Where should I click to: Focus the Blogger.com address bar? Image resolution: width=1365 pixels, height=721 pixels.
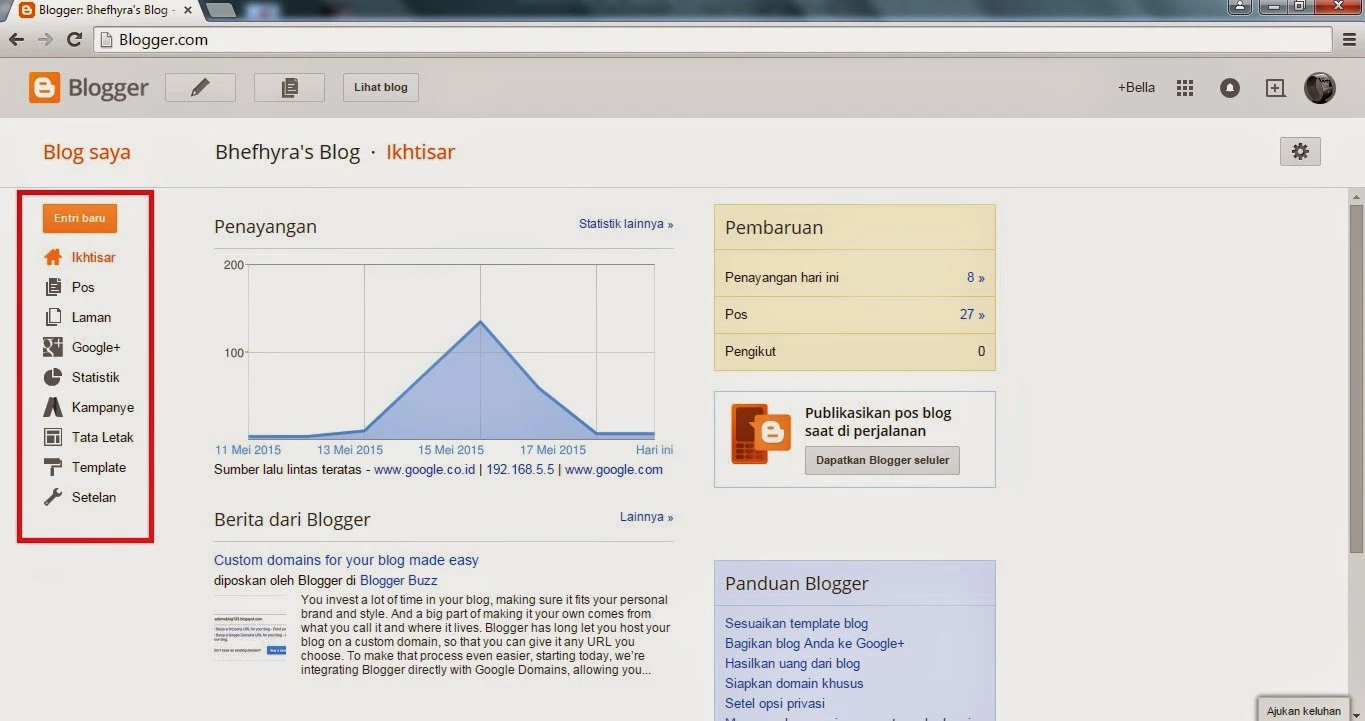pyautogui.click(x=713, y=40)
